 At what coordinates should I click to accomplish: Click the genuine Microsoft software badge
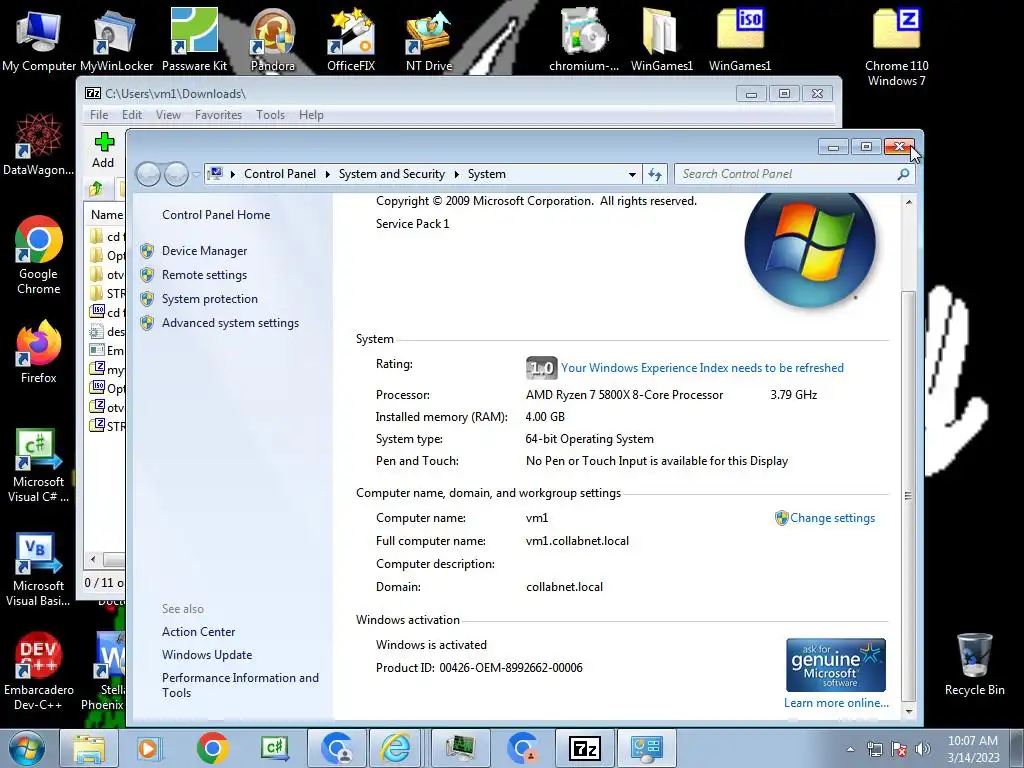coord(836,665)
